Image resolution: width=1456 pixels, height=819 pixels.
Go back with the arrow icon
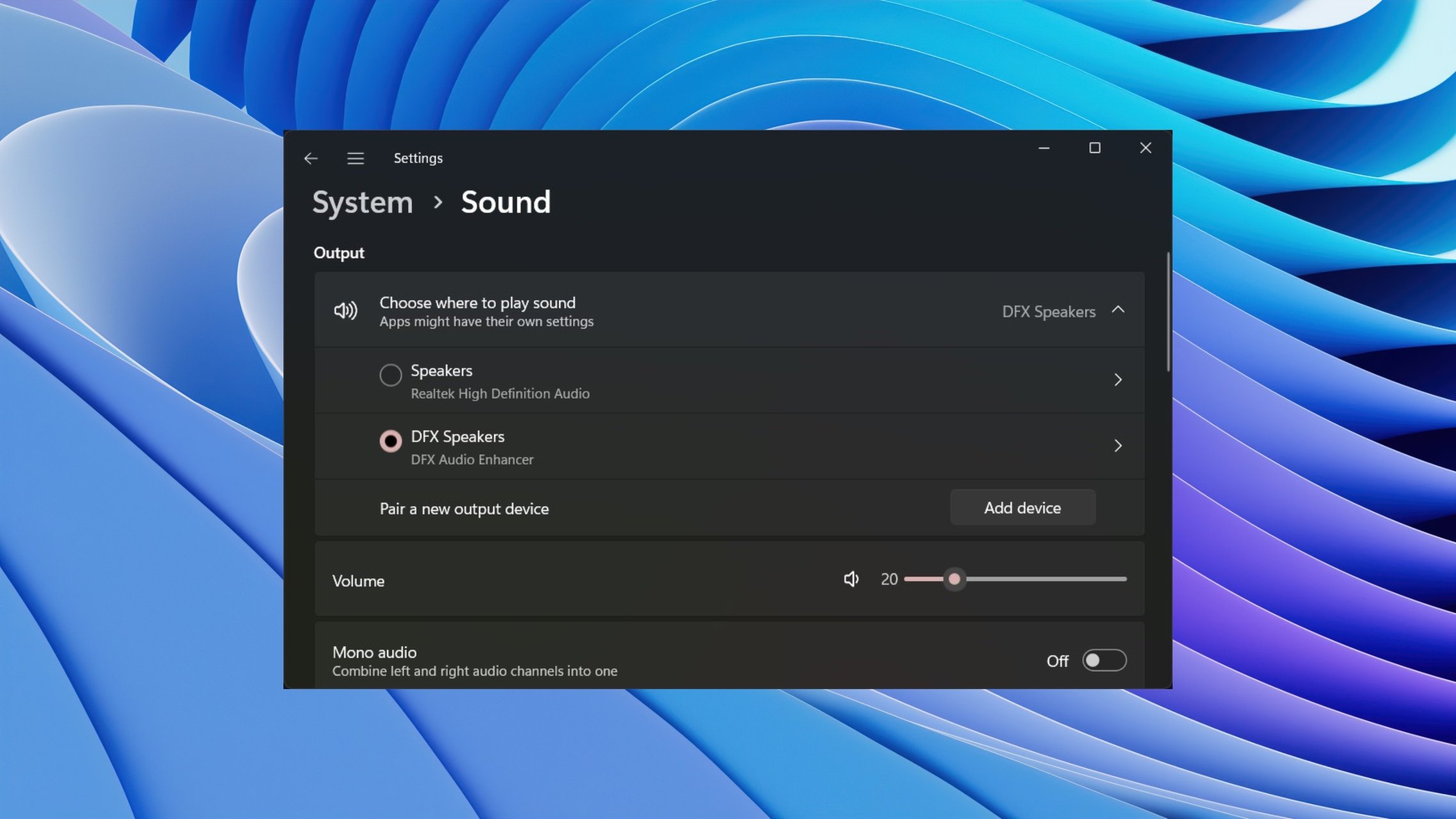click(x=311, y=158)
